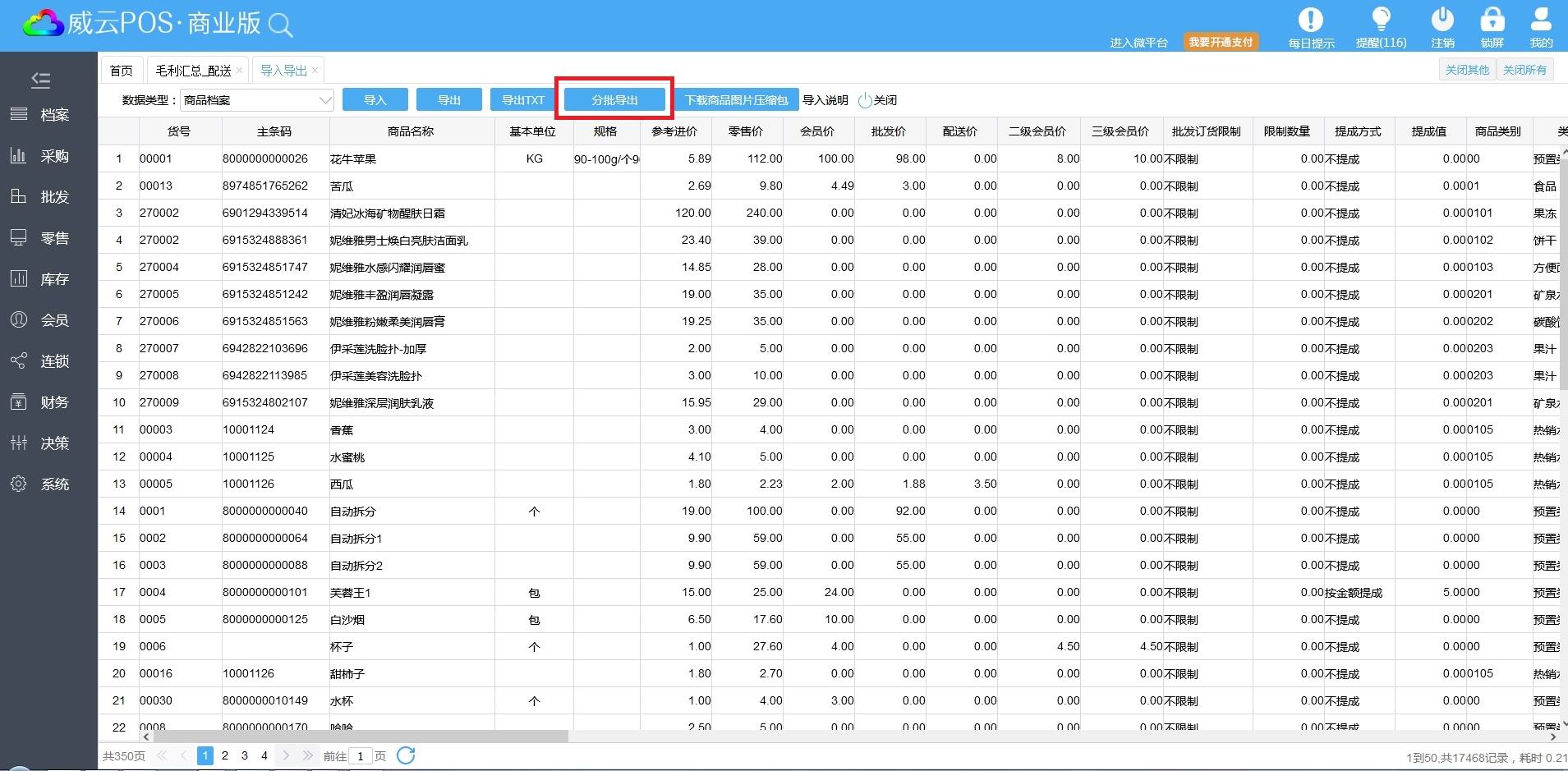The height and width of the screenshot is (771, 1568).
Task: Click the 分批导出 button
Action: (614, 100)
